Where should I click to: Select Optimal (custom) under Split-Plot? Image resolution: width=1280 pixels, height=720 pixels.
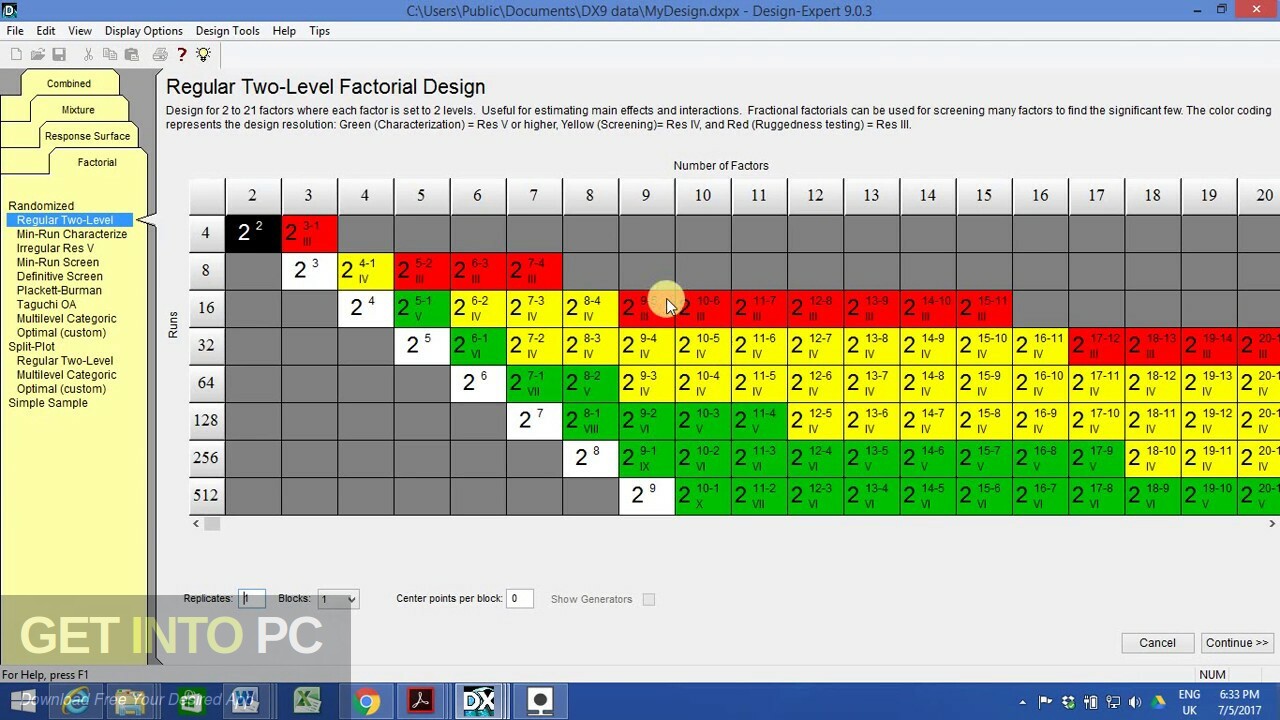(x=61, y=389)
